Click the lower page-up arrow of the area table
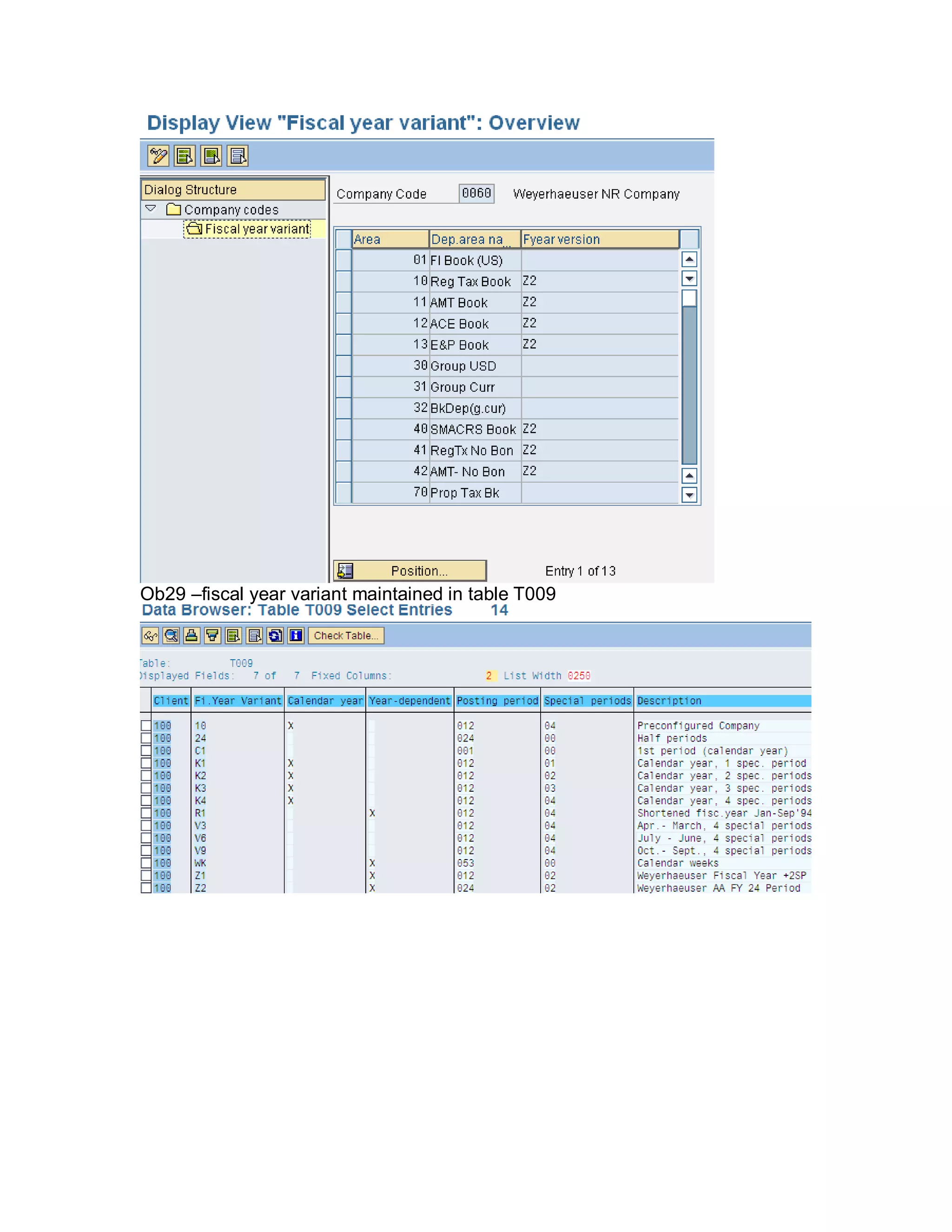 [x=690, y=476]
